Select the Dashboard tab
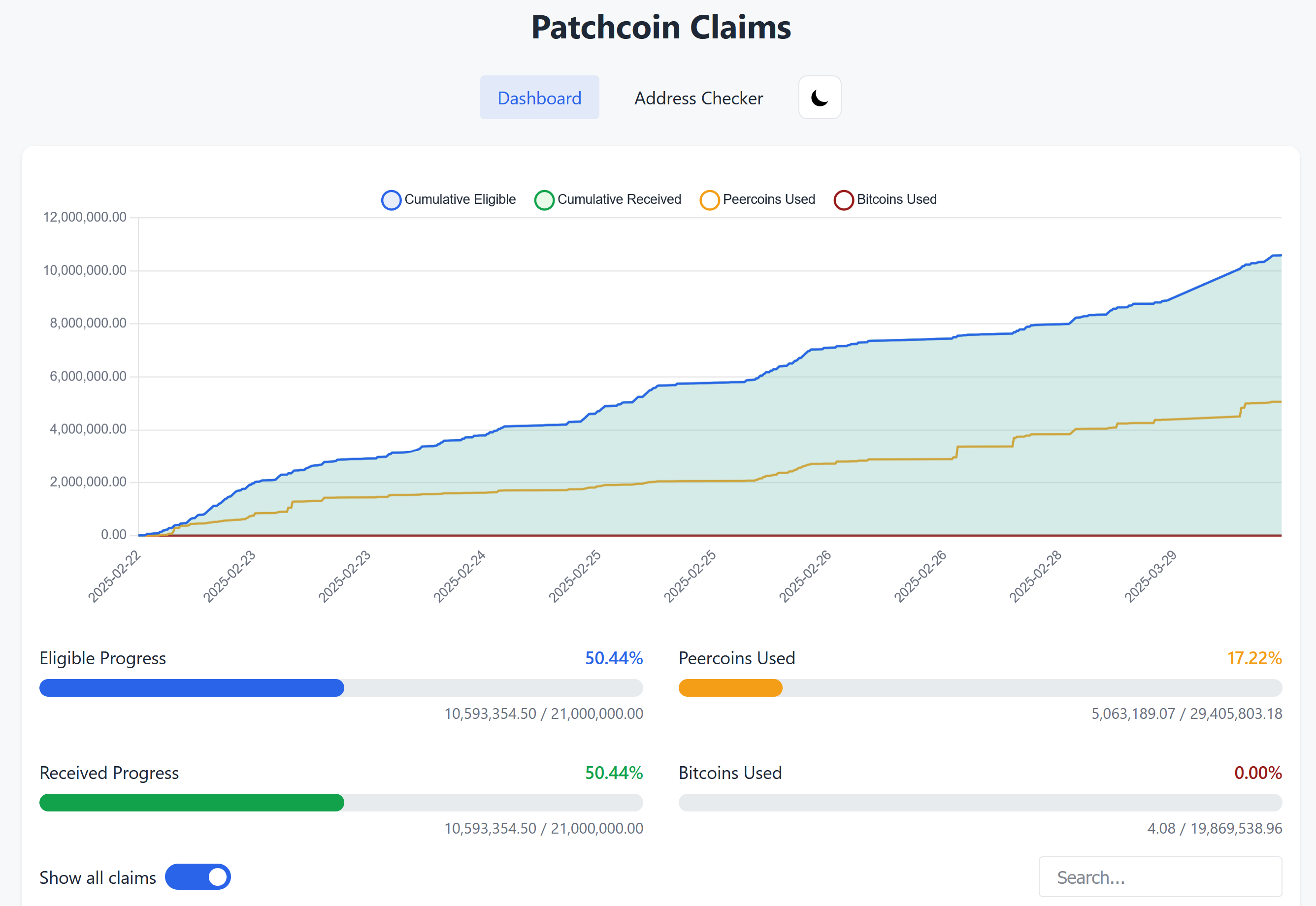The image size is (1316, 906). (539, 97)
